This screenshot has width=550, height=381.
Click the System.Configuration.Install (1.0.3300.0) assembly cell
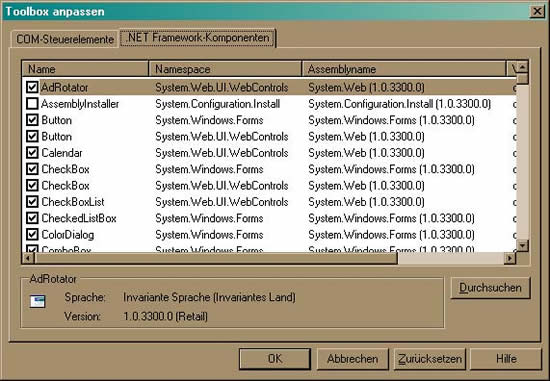pyautogui.click(x=400, y=104)
